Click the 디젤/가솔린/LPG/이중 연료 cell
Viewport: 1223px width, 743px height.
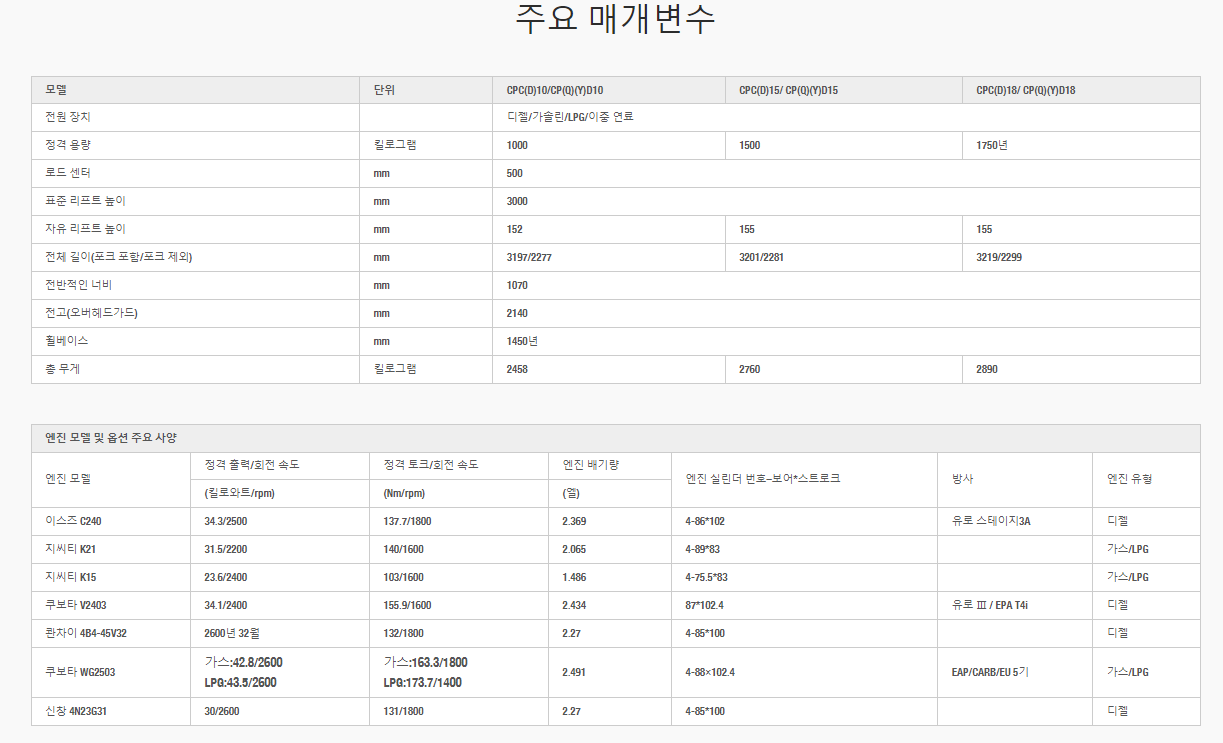click(570, 117)
